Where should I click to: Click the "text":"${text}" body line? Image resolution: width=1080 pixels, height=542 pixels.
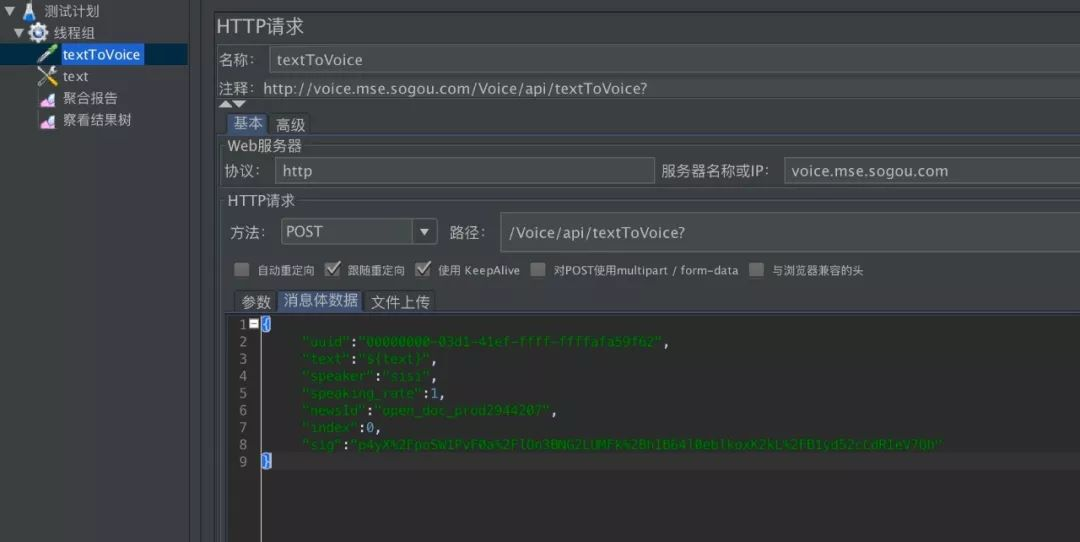point(369,359)
